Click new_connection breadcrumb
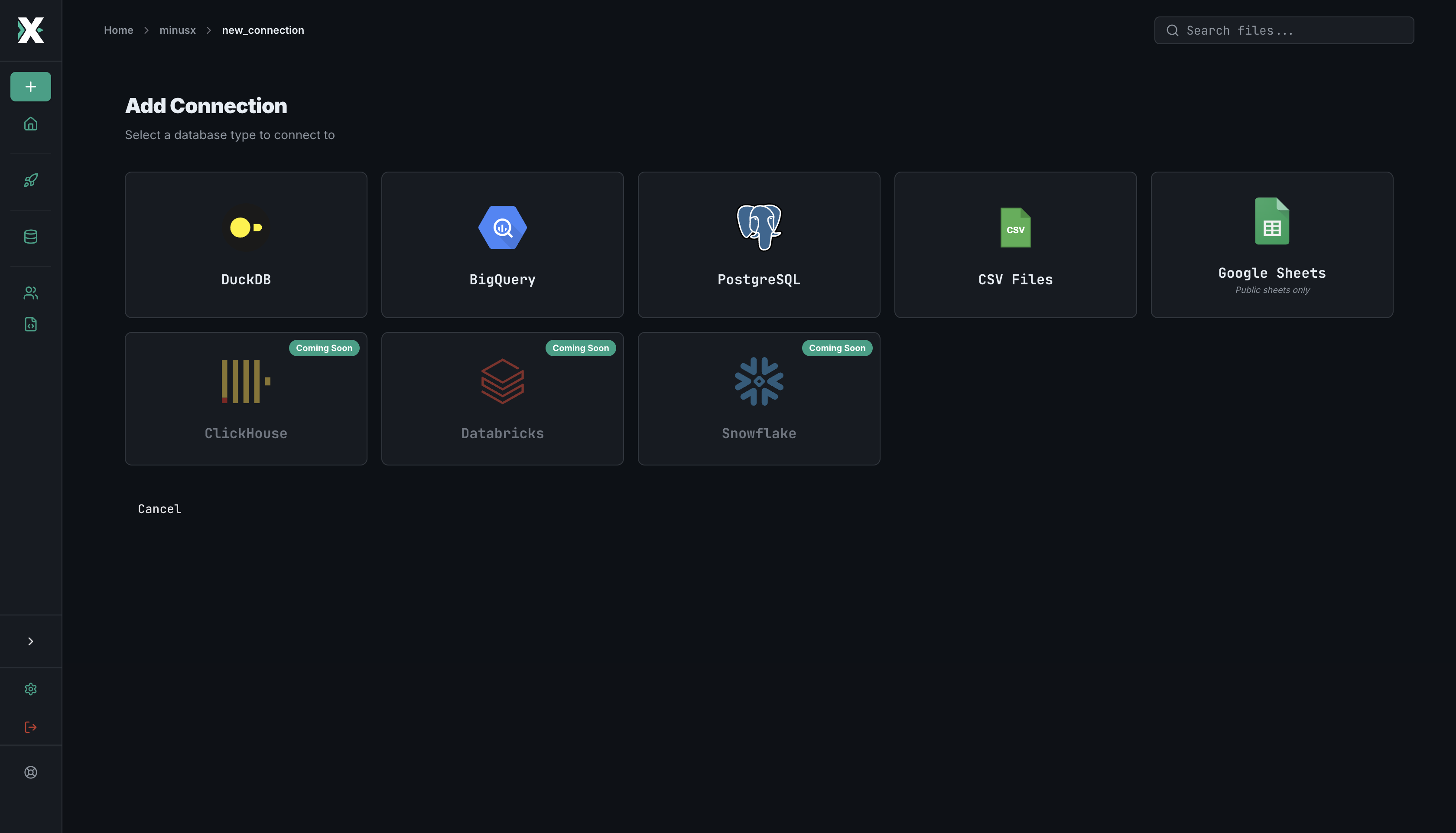This screenshot has height=833, width=1456. tap(263, 30)
